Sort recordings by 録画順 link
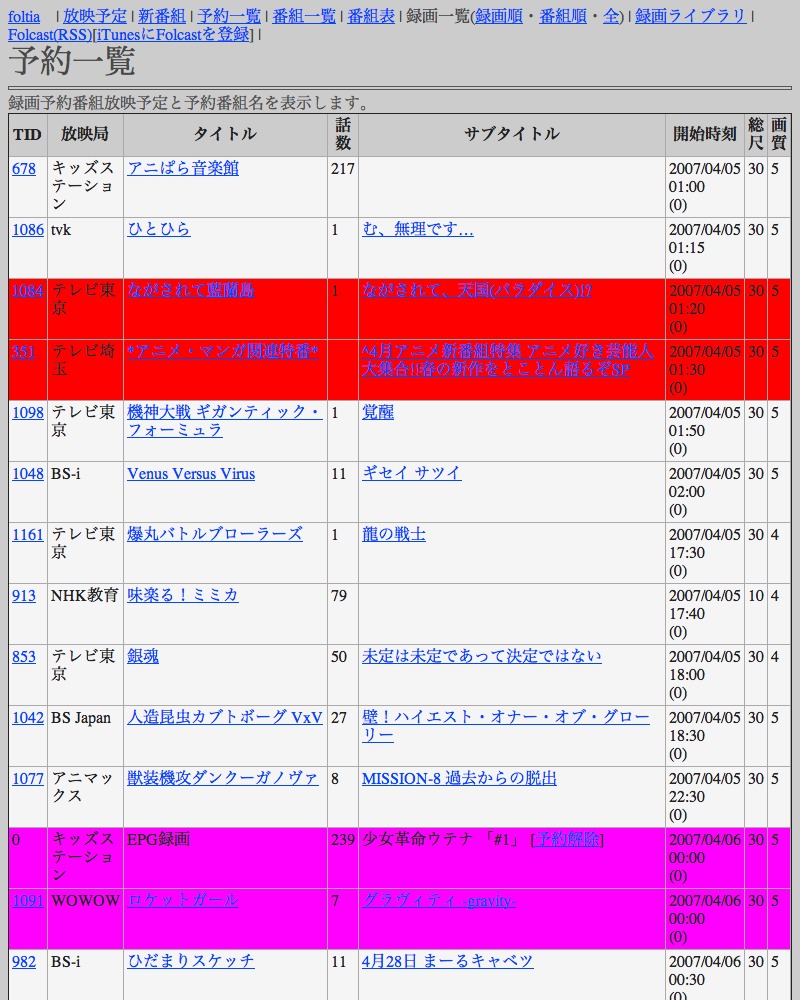This screenshot has height=1000, width=800. click(505, 16)
